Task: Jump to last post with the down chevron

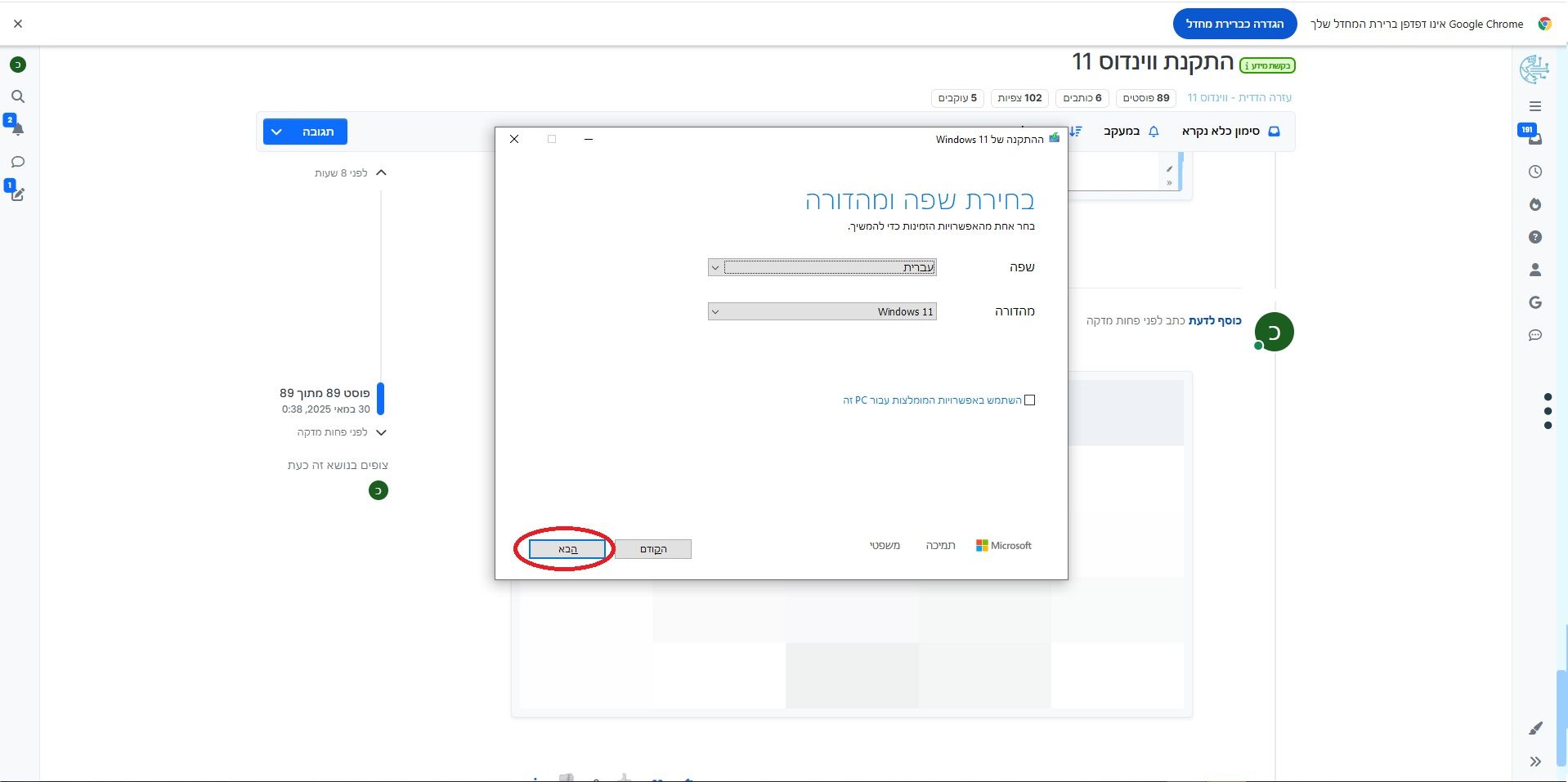Action: 381,432
